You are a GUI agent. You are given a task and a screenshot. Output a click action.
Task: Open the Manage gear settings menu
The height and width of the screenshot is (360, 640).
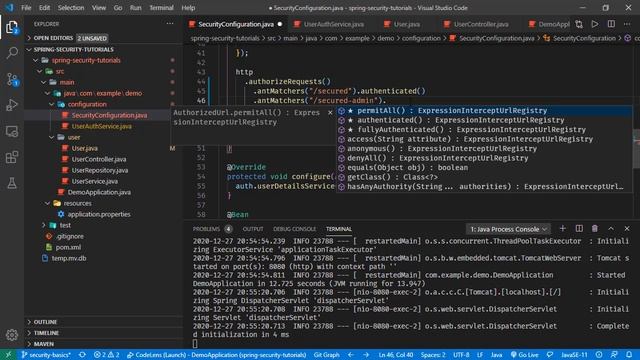pos(12,335)
